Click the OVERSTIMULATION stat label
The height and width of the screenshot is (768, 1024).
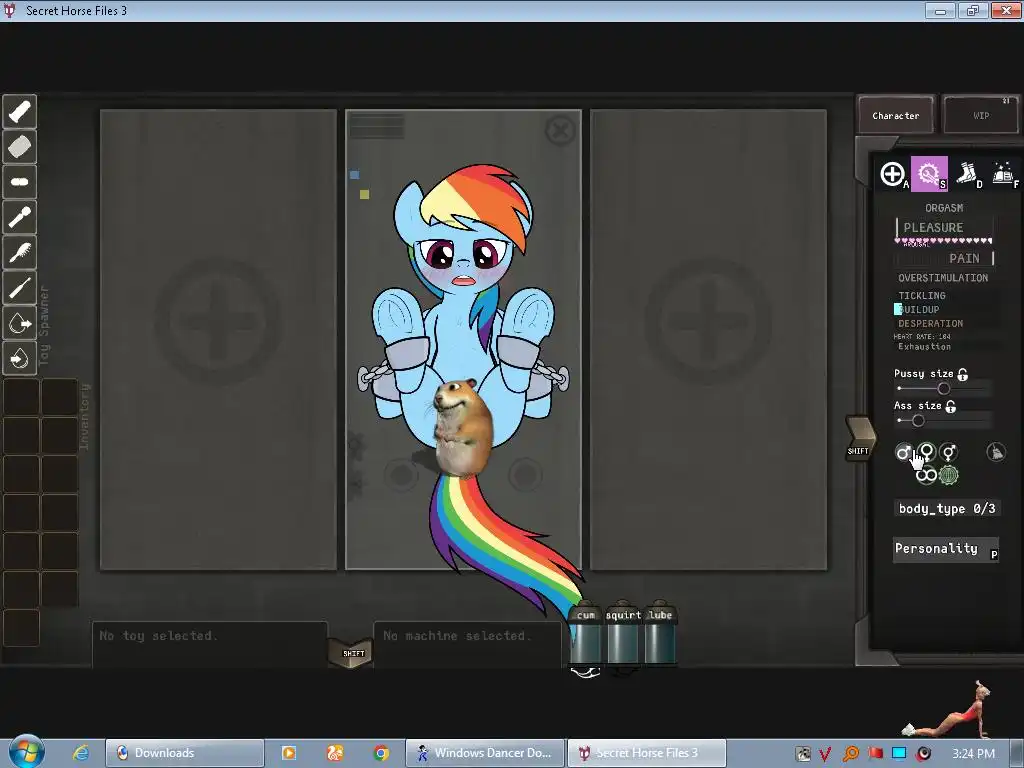pyautogui.click(x=943, y=278)
